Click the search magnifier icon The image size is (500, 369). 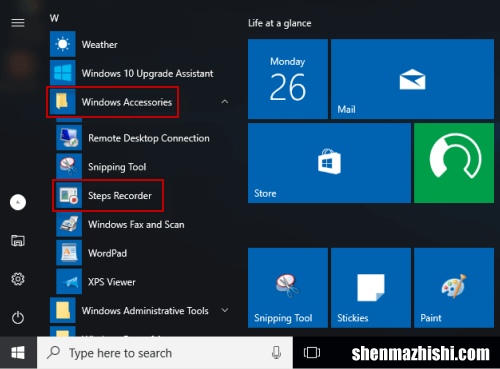point(53,352)
